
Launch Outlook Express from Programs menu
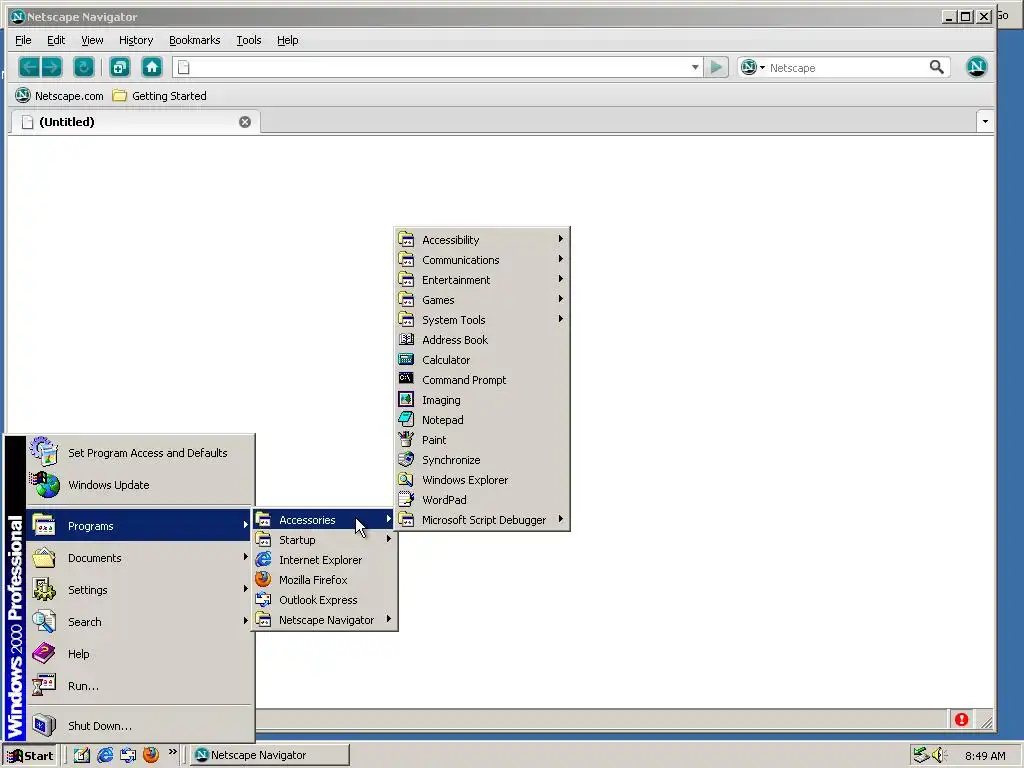pos(325,600)
